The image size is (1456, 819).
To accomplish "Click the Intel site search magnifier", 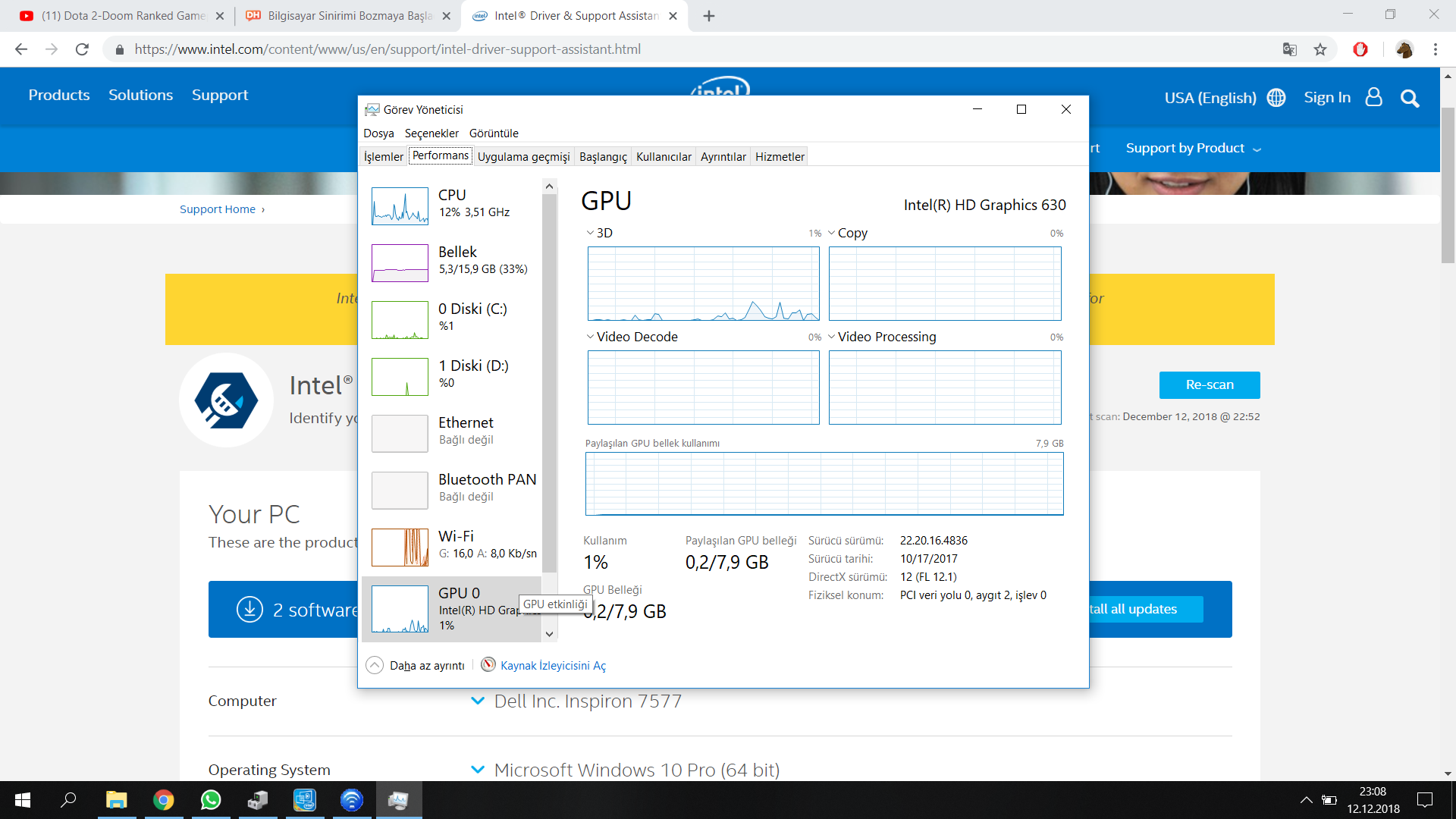I will [x=1410, y=99].
